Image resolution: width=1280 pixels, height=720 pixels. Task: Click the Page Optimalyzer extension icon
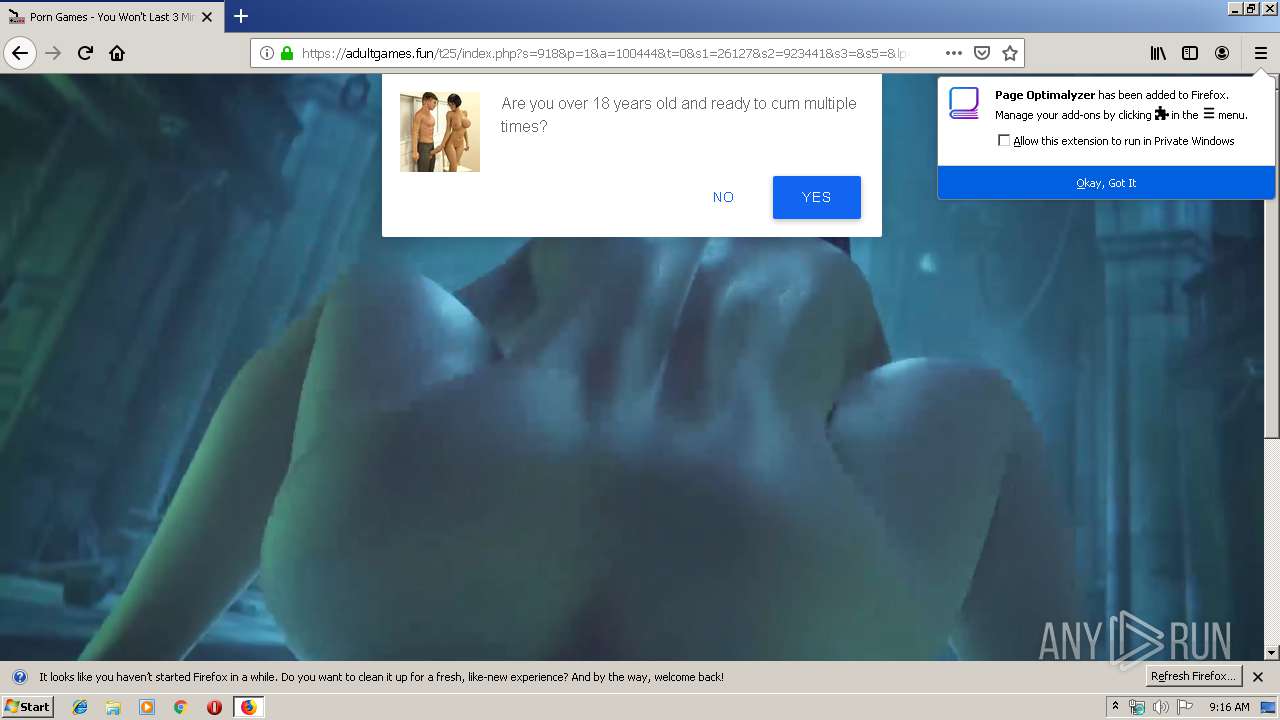click(964, 103)
